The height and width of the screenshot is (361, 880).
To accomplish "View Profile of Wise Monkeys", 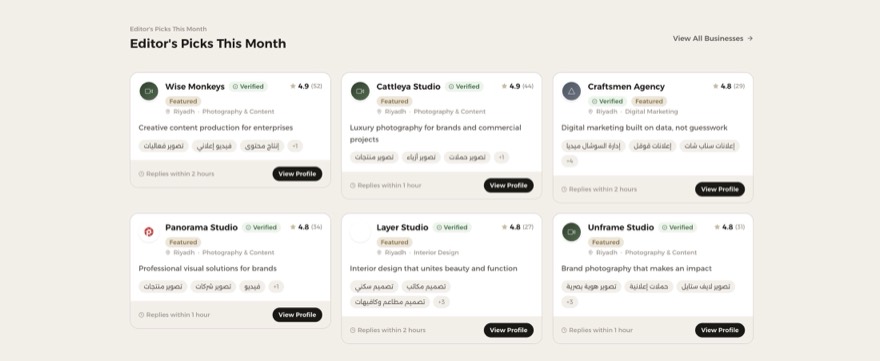I will pyautogui.click(x=297, y=174).
